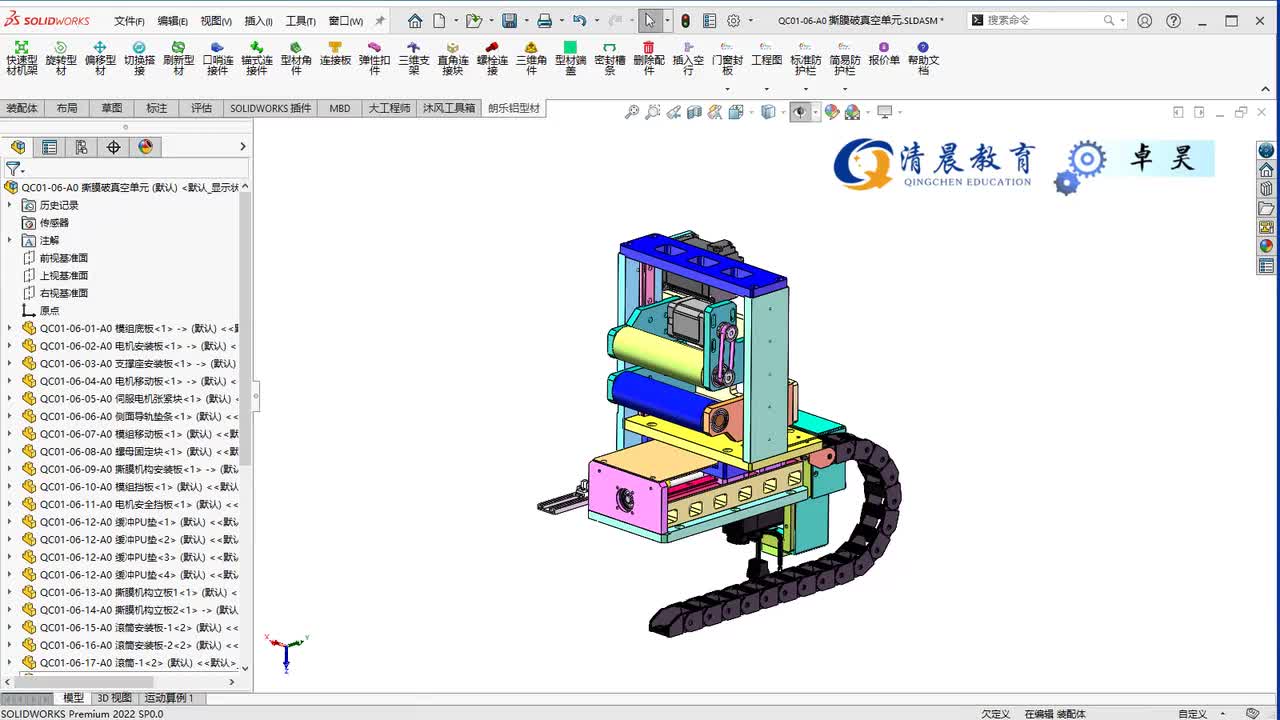Screen dimensions: 1280x720
Task: Insert a 口哨连接件 connector
Action: [218, 59]
